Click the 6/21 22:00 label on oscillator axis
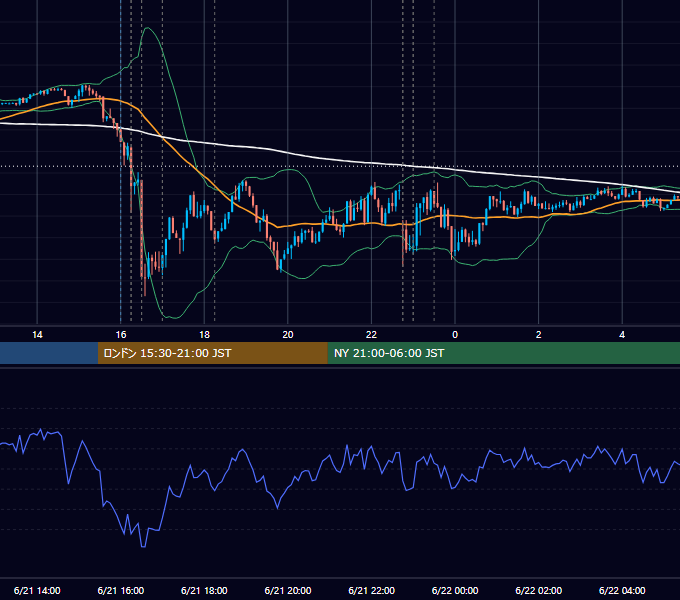This screenshot has width=680, height=600. tap(372, 590)
